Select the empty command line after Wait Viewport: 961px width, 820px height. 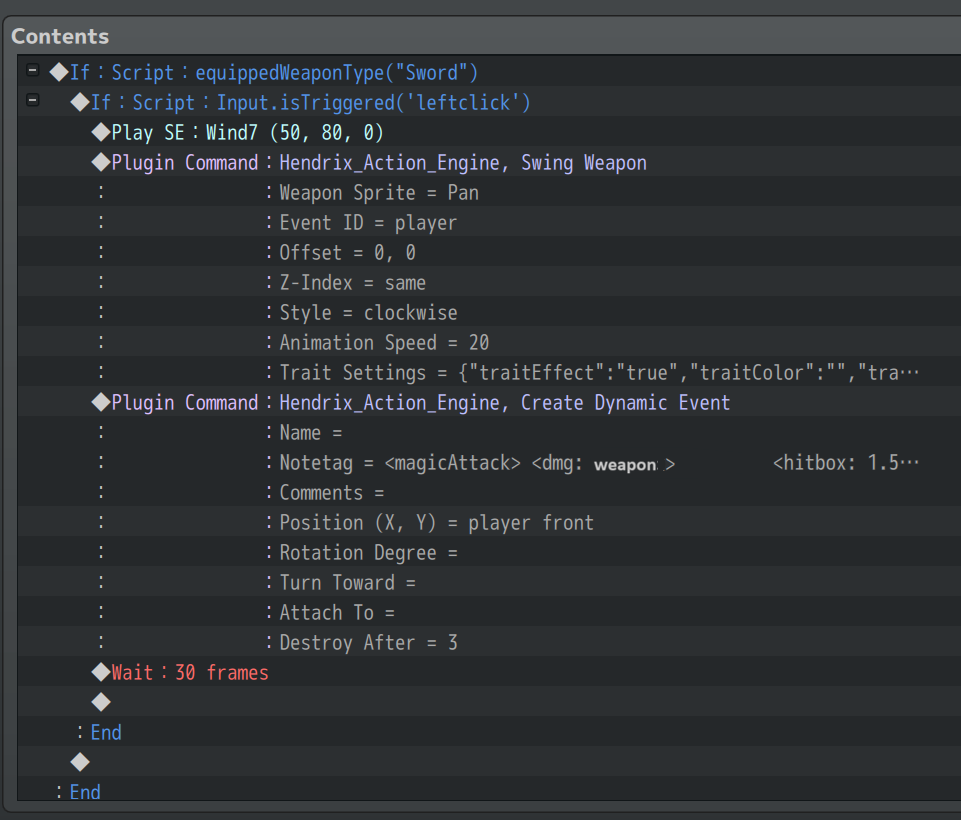489,702
